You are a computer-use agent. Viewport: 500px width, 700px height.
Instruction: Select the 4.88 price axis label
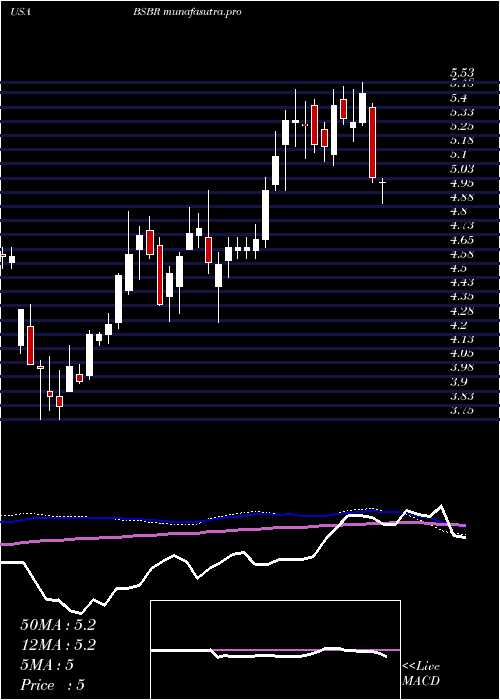click(x=462, y=198)
